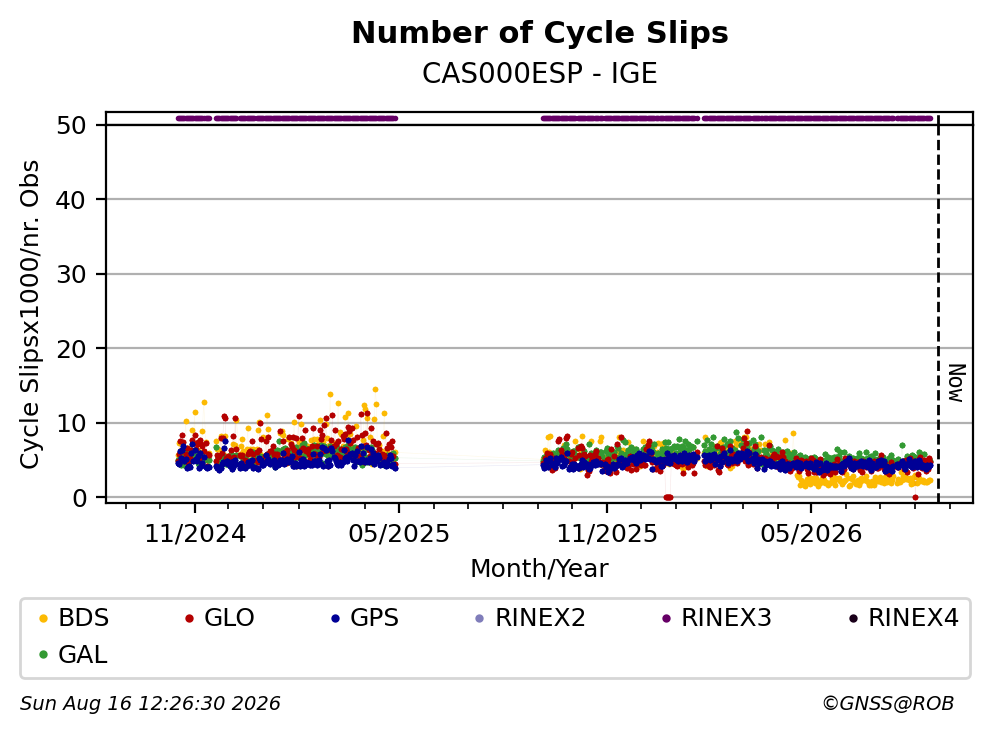Click the CAS000ESP - IGE station subtitle
This screenshot has width=993, height=734.
click(x=540, y=73)
